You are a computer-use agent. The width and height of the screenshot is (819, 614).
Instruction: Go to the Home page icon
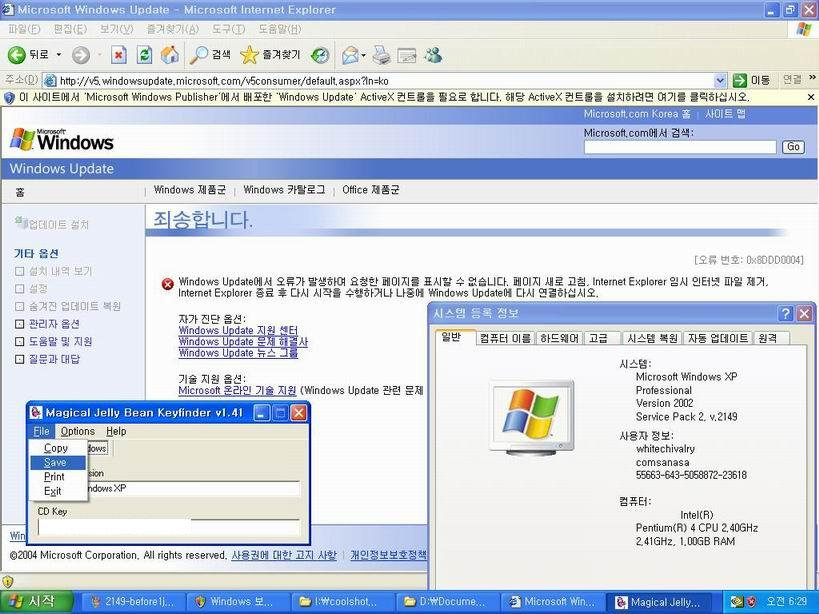(x=170, y=55)
